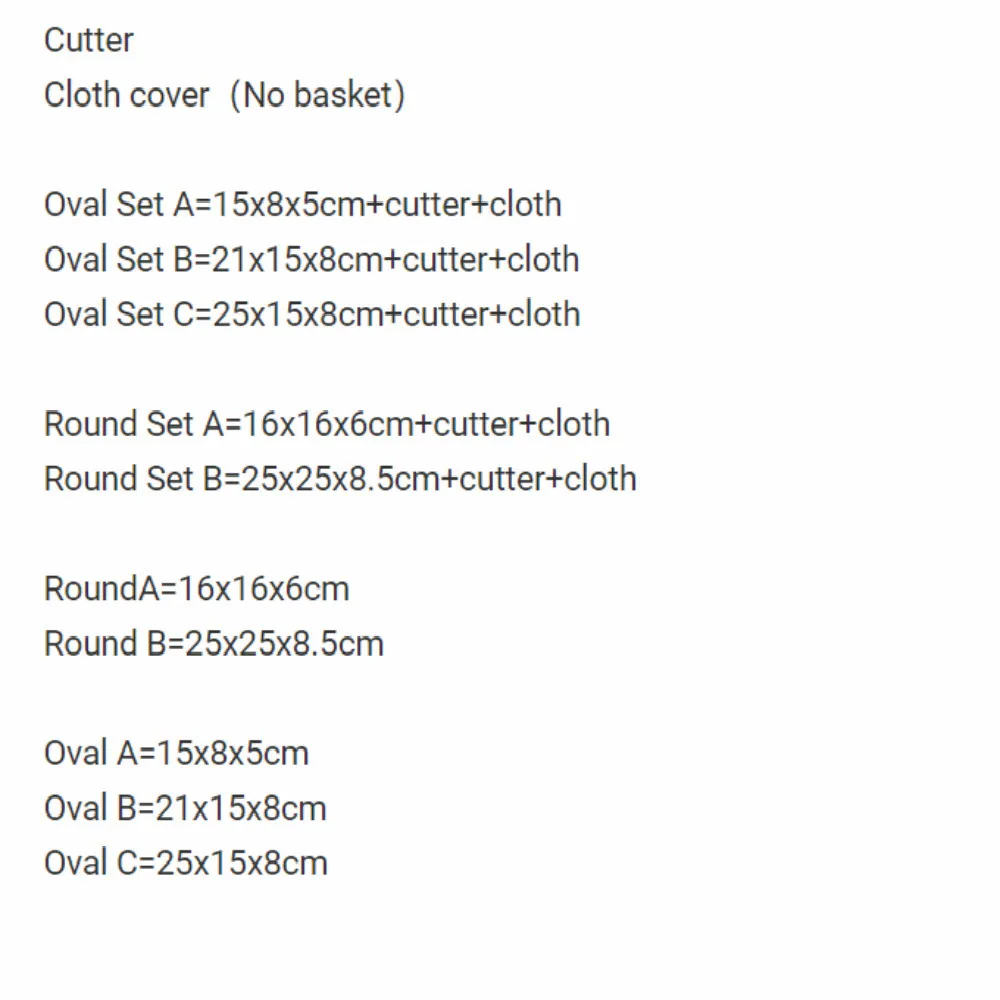Select the 'Oval Set A=15x8x5cm+cutter+cloth' line
Screen dimensions: 1000x1000
click(302, 204)
